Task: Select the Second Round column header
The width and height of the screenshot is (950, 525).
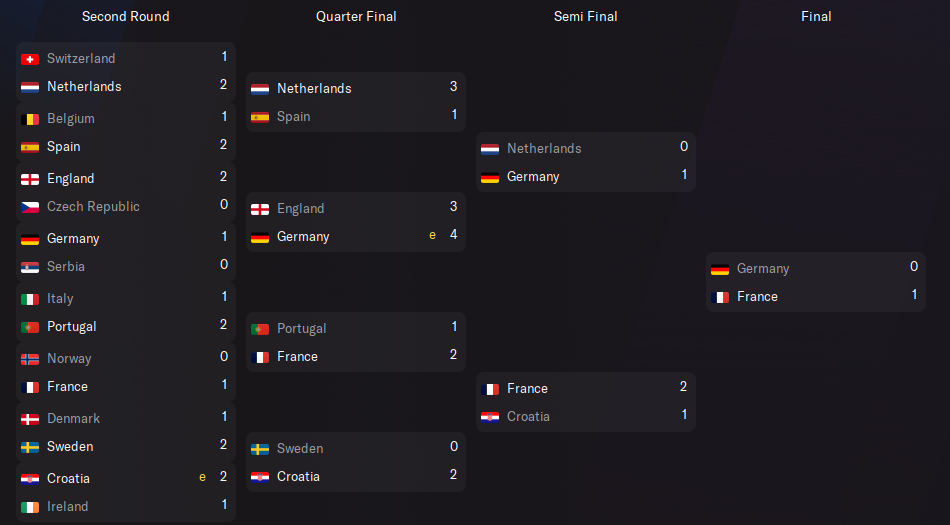Action: click(125, 16)
